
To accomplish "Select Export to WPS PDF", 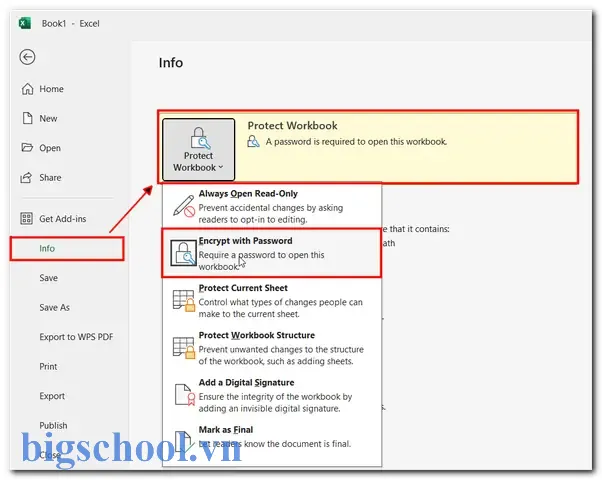I will coord(76,337).
